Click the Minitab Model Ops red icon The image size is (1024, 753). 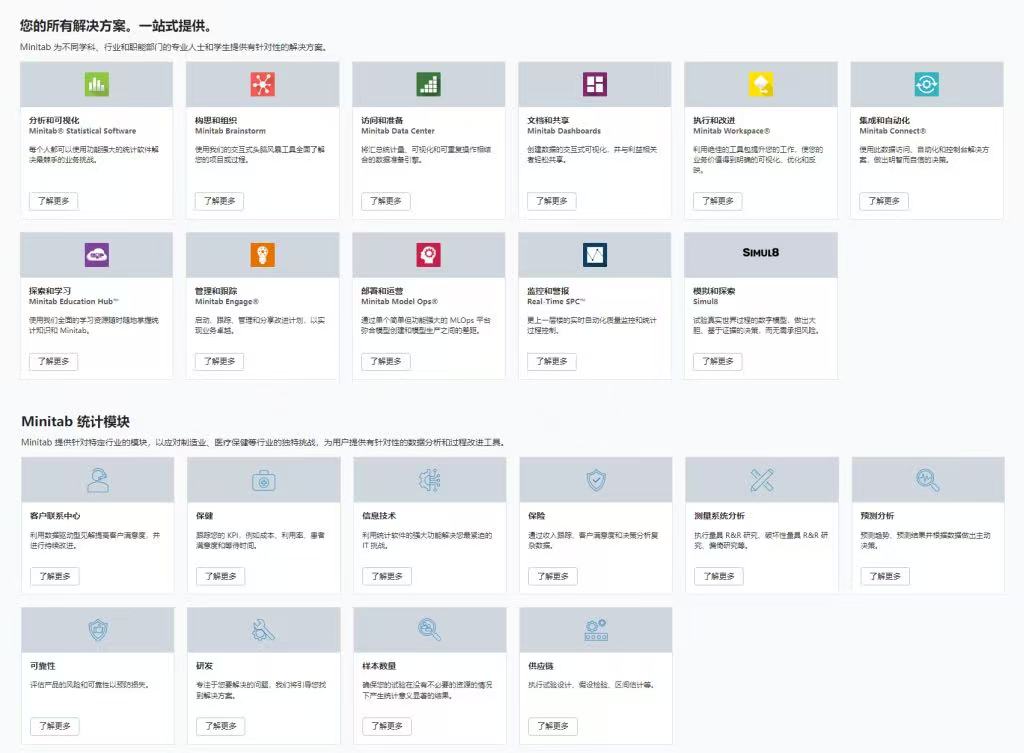pos(428,255)
